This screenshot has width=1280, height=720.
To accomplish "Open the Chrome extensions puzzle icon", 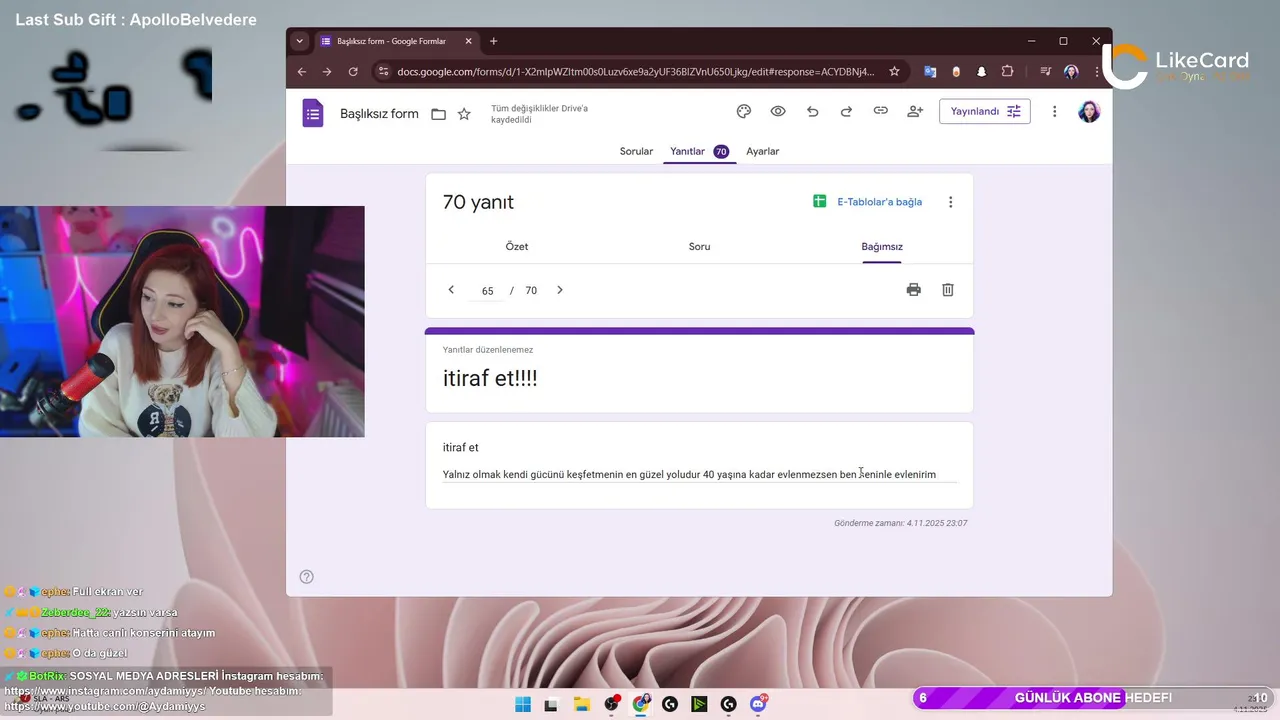I will [1007, 72].
